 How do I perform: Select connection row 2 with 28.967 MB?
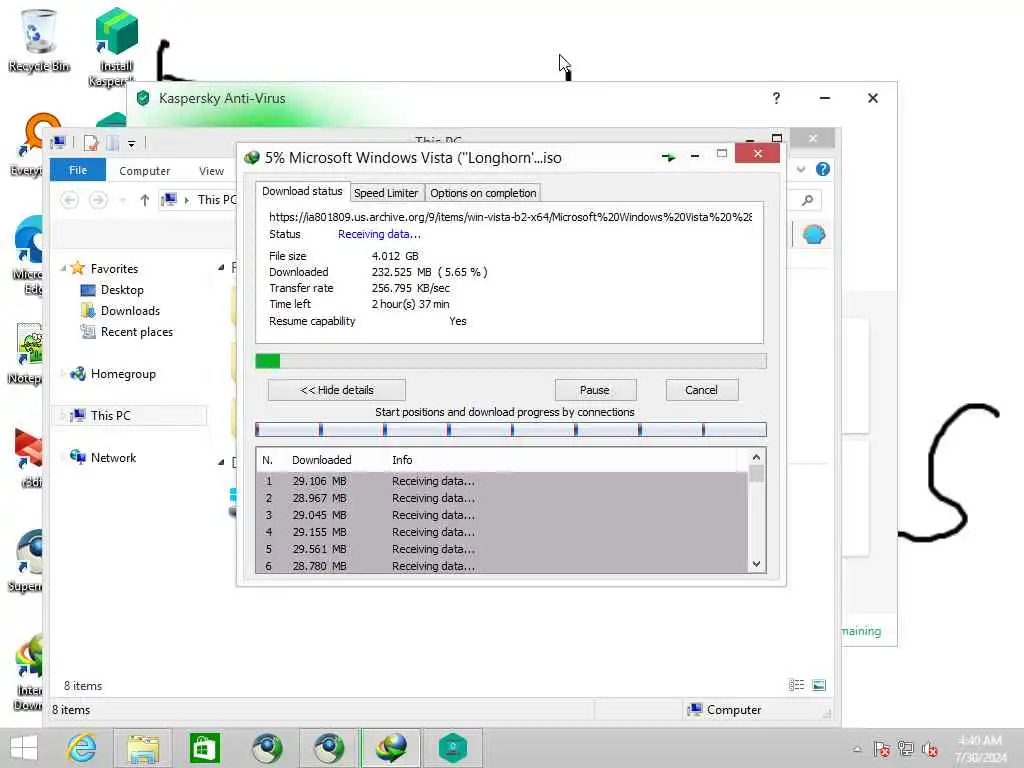[x=502, y=498]
